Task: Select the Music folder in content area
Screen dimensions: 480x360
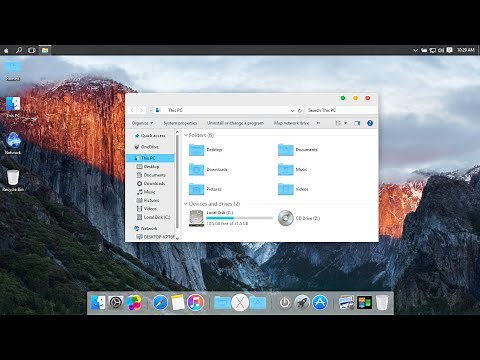Action: 292,169
